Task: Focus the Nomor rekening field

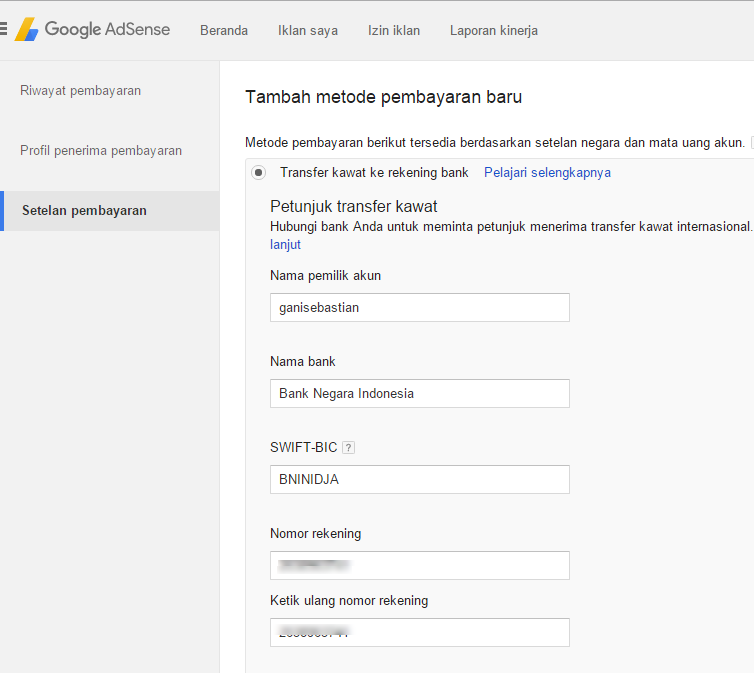Action: click(420, 565)
